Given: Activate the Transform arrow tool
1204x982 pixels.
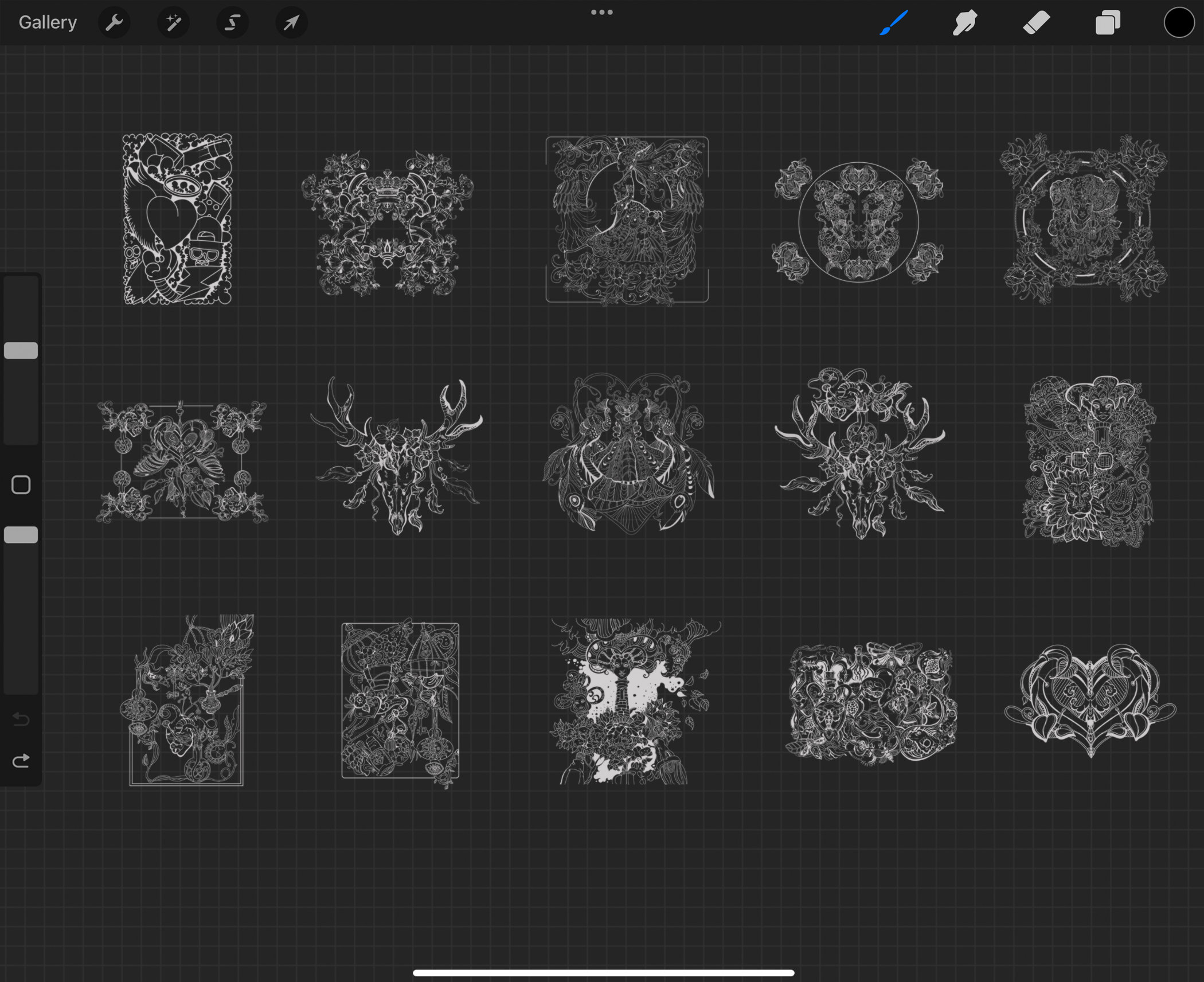Looking at the screenshot, I should pyautogui.click(x=291, y=23).
